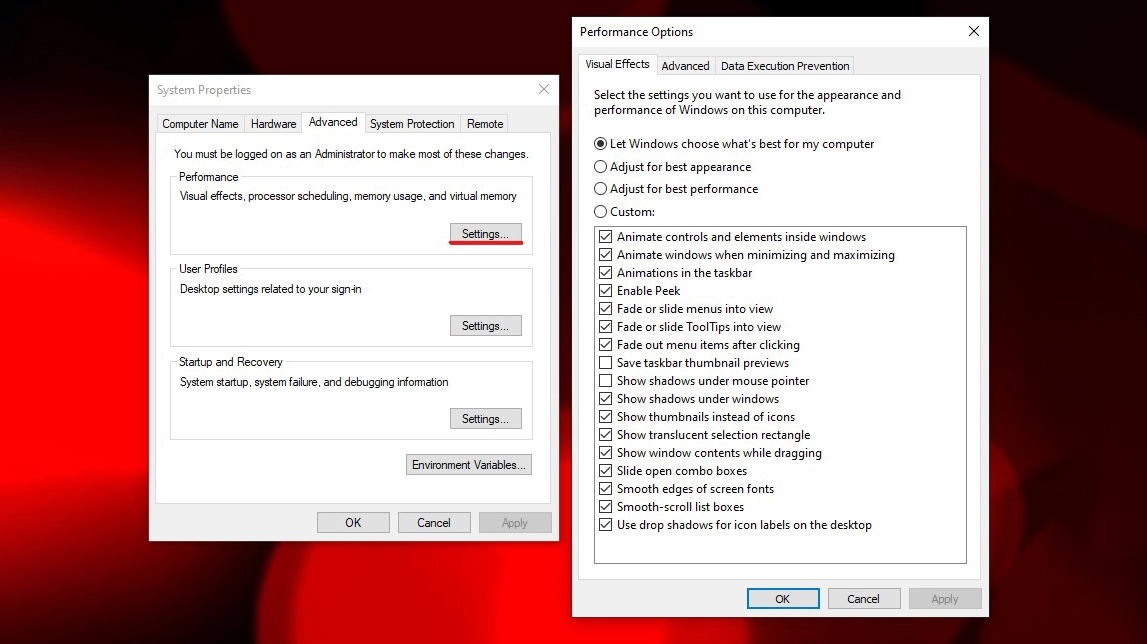Viewport: 1147px width, 644px height.
Task: Click Apply in Performance Options window
Action: 944,599
